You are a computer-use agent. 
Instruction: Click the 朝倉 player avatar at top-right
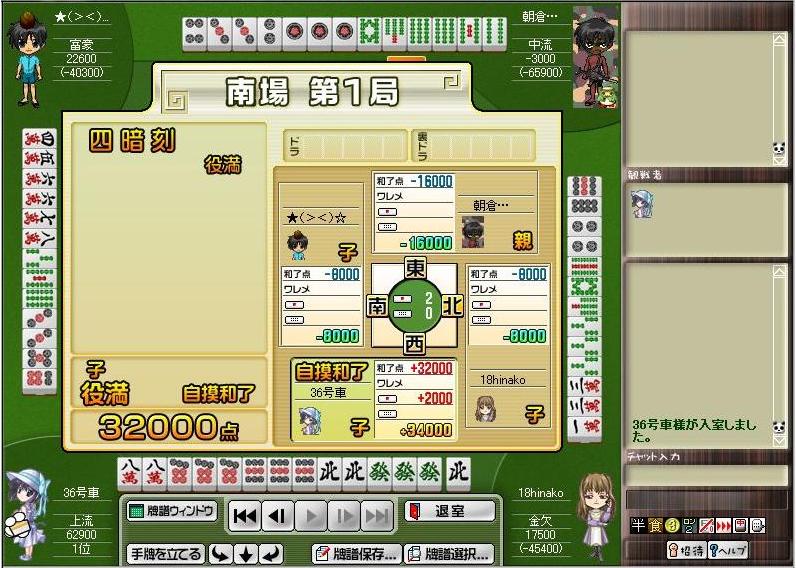[595, 56]
